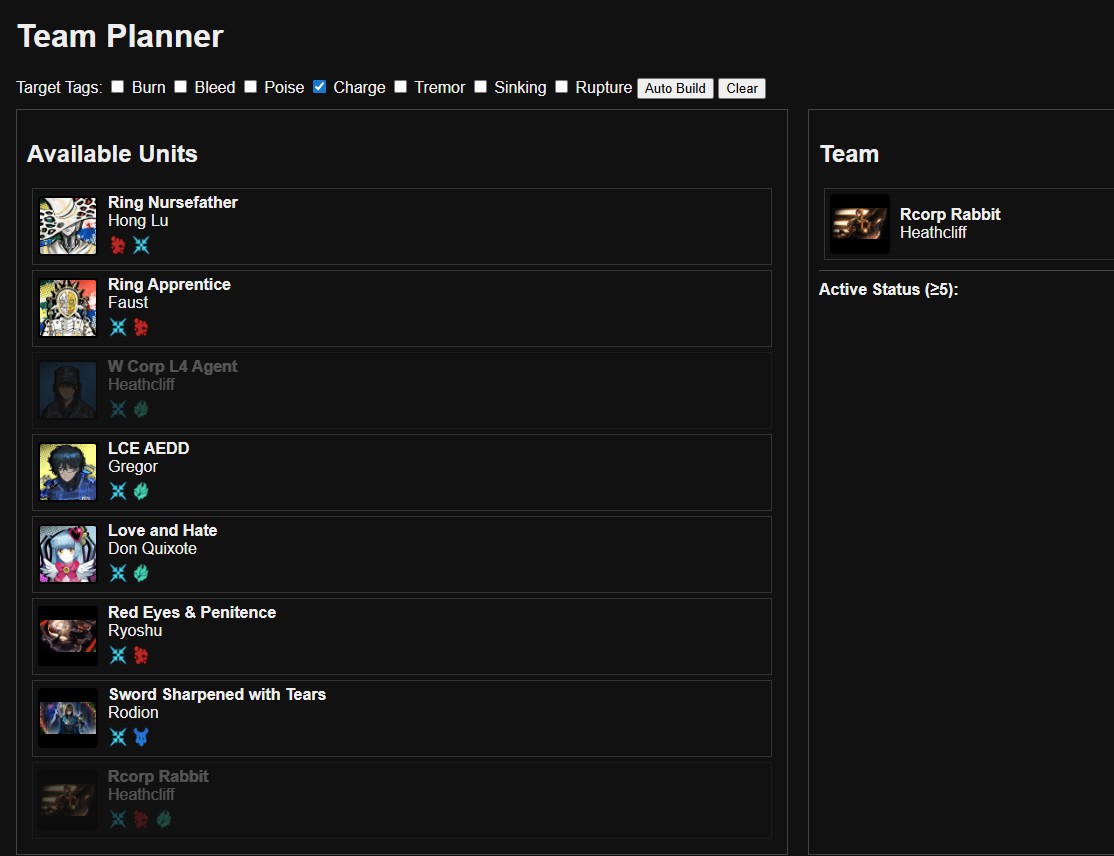This screenshot has height=856, width=1114.
Task: Remove Rcorp Rabbit via its Team panel portrait
Action: click(860, 224)
